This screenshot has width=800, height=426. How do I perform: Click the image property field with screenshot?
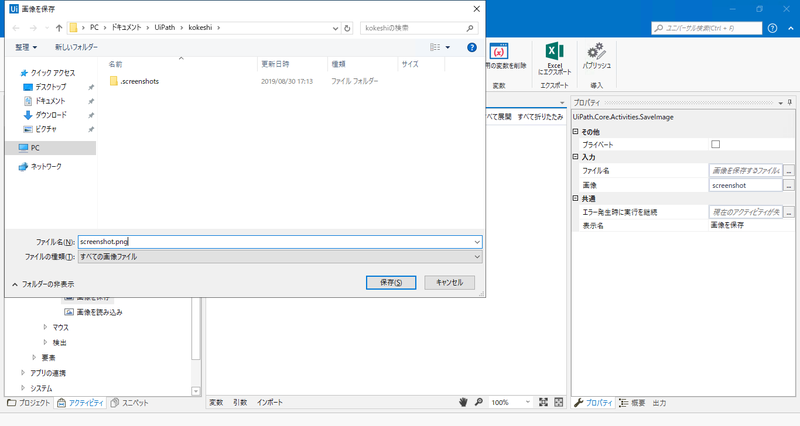point(745,186)
